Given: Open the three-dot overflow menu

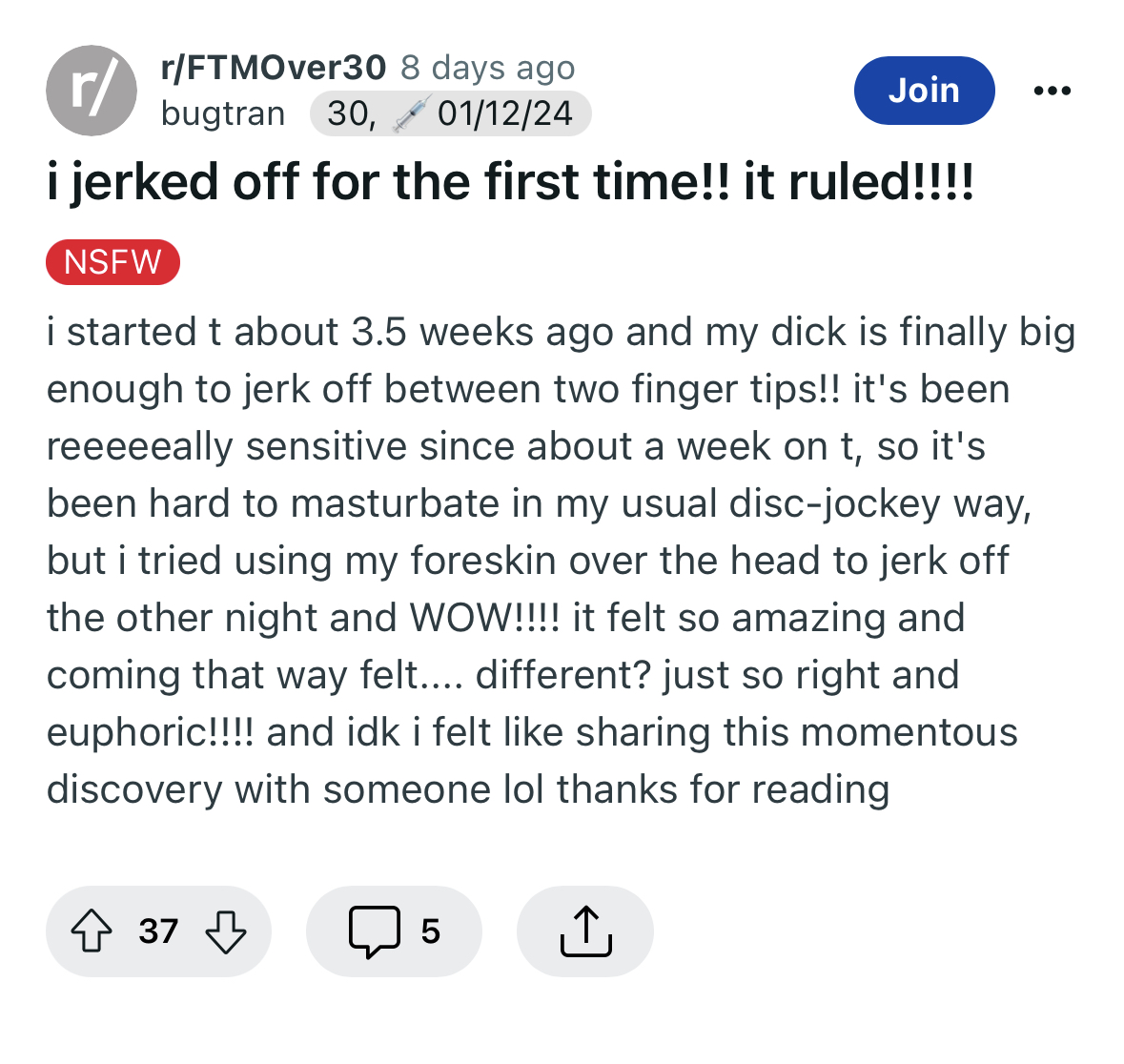Looking at the screenshot, I should tap(1052, 91).
